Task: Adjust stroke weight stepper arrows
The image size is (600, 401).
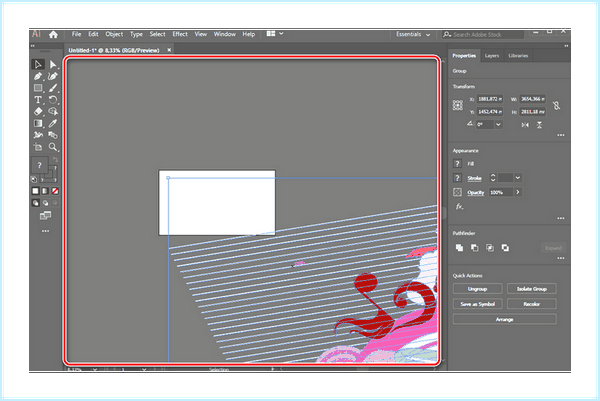Action: tap(493, 178)
